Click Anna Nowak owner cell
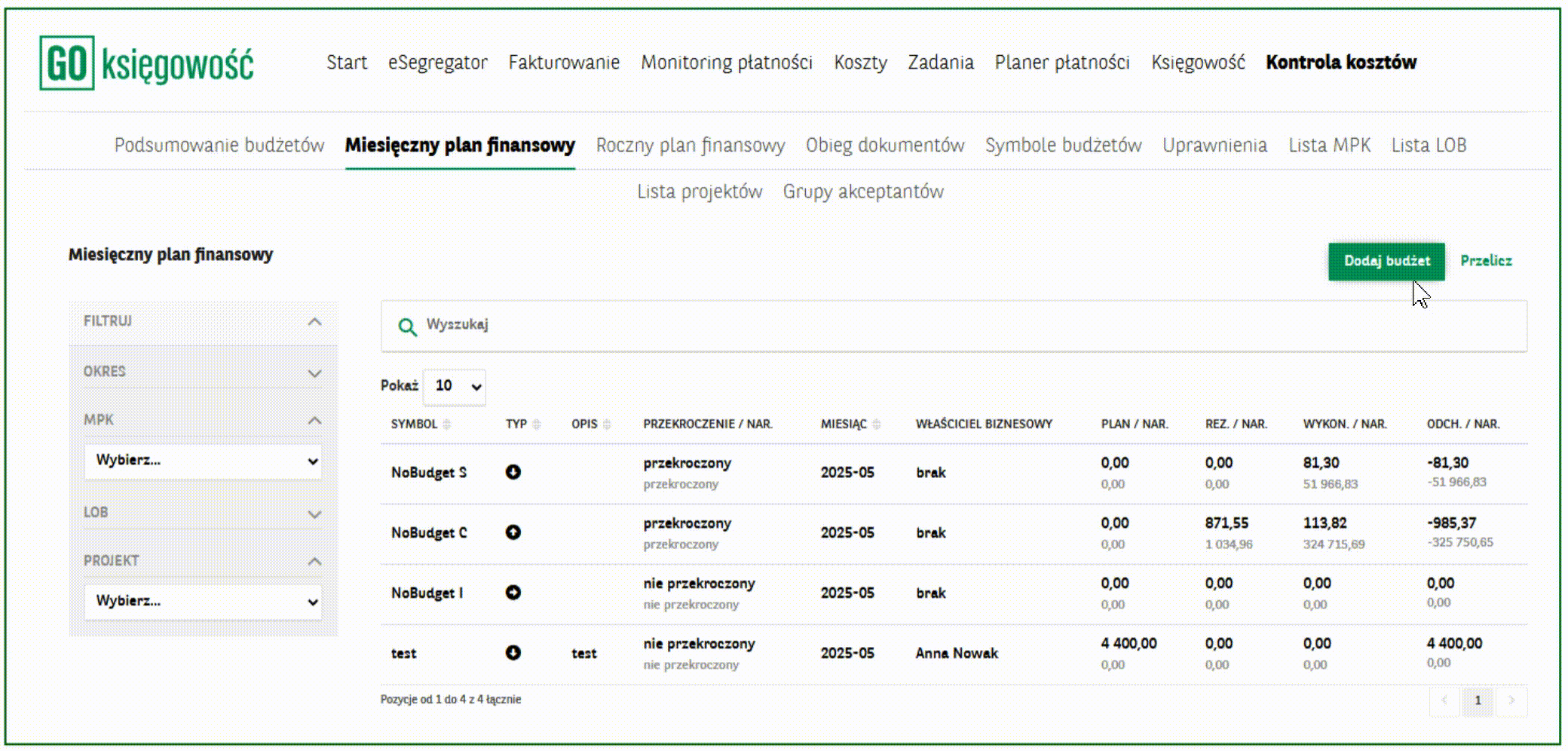The height and width of the screenshot is (751, 1568). [957, 654]
